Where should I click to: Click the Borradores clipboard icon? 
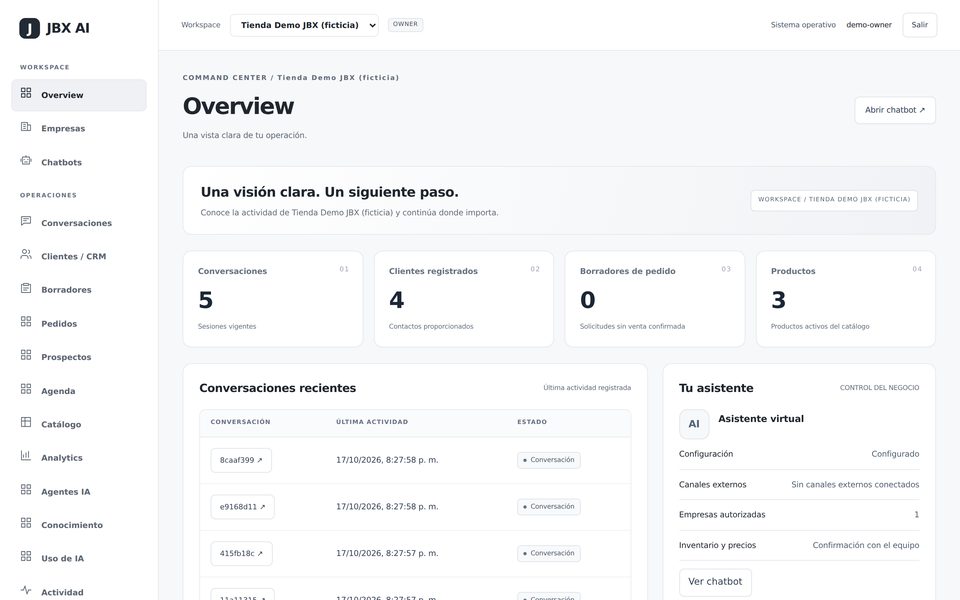pos(26,288)
